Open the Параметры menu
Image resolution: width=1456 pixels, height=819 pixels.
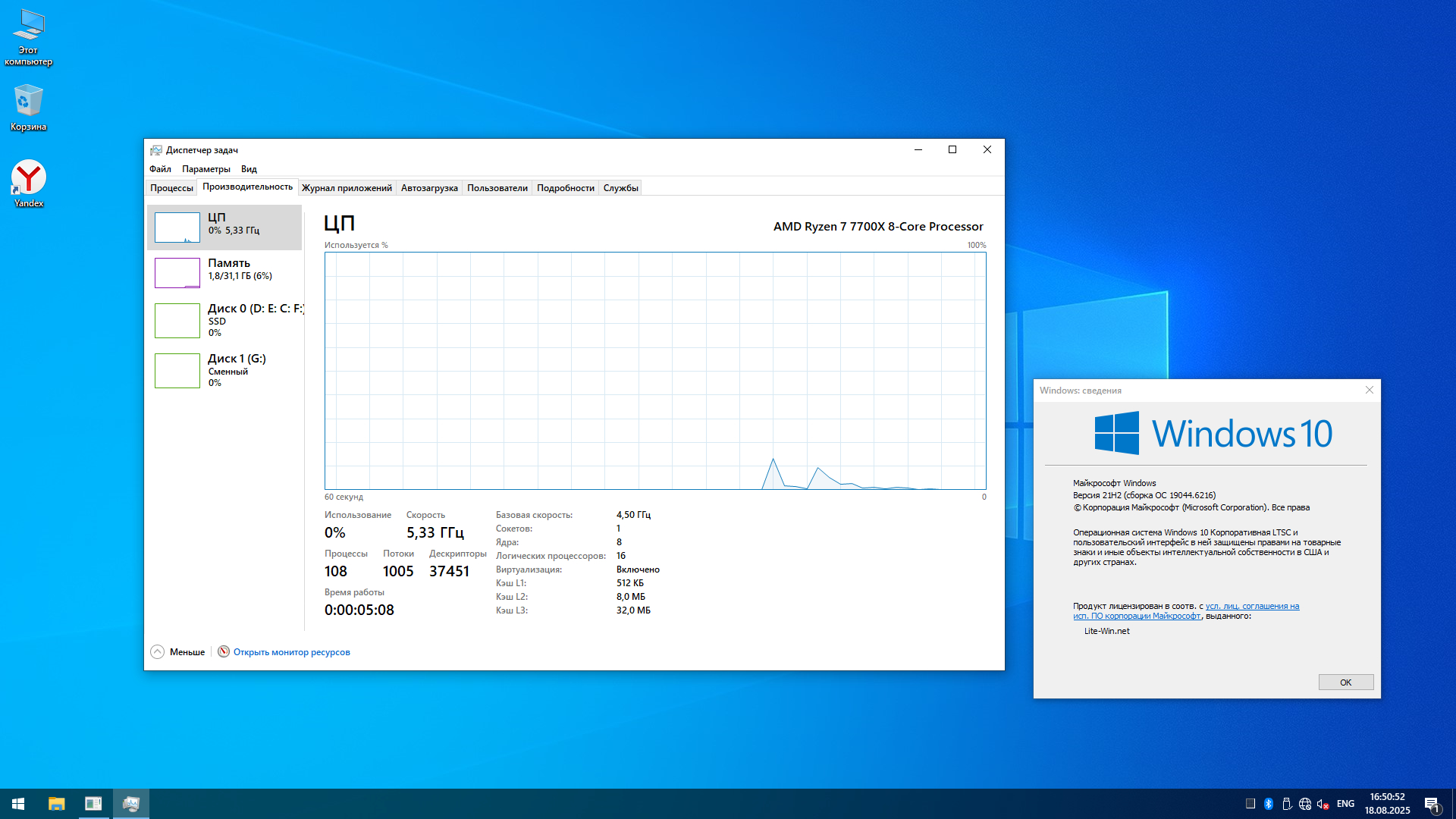click(x=206, y=169)
